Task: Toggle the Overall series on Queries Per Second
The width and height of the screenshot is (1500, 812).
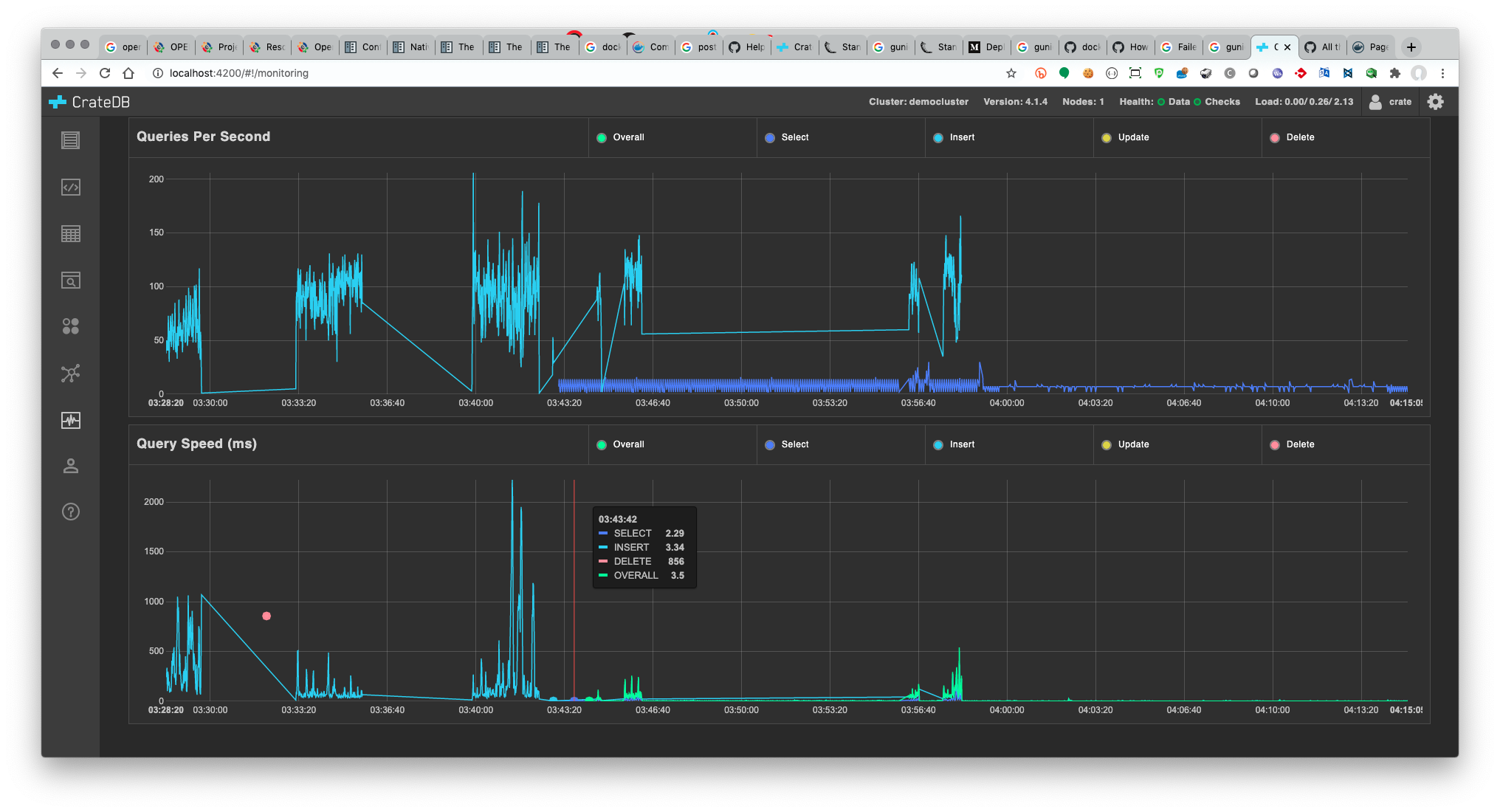Action: (622, 137)
